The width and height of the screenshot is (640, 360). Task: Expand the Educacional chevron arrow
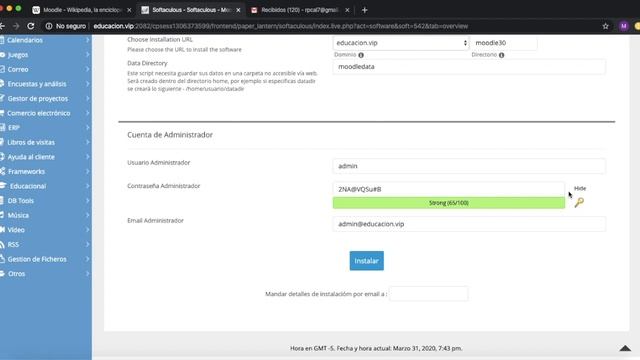click(x=87, y=186)
